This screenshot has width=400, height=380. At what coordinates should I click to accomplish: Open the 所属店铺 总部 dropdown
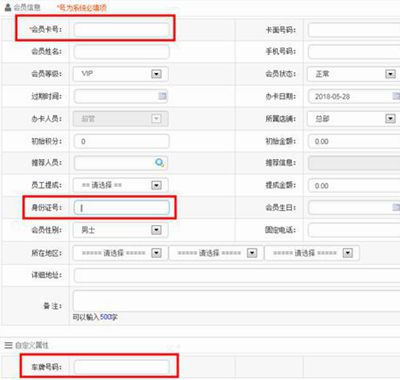(354, 118)
